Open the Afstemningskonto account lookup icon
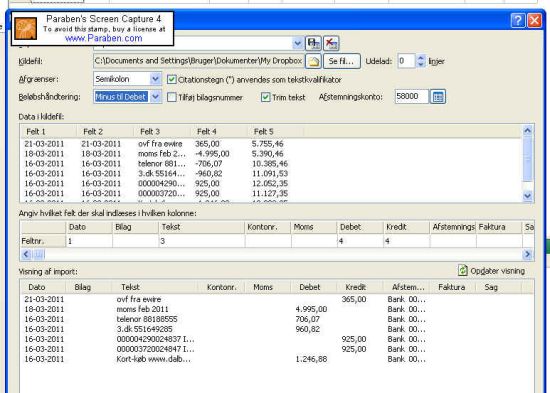This screenshot has height=393, width=550. pyautogui.click(x=438, y=97)
